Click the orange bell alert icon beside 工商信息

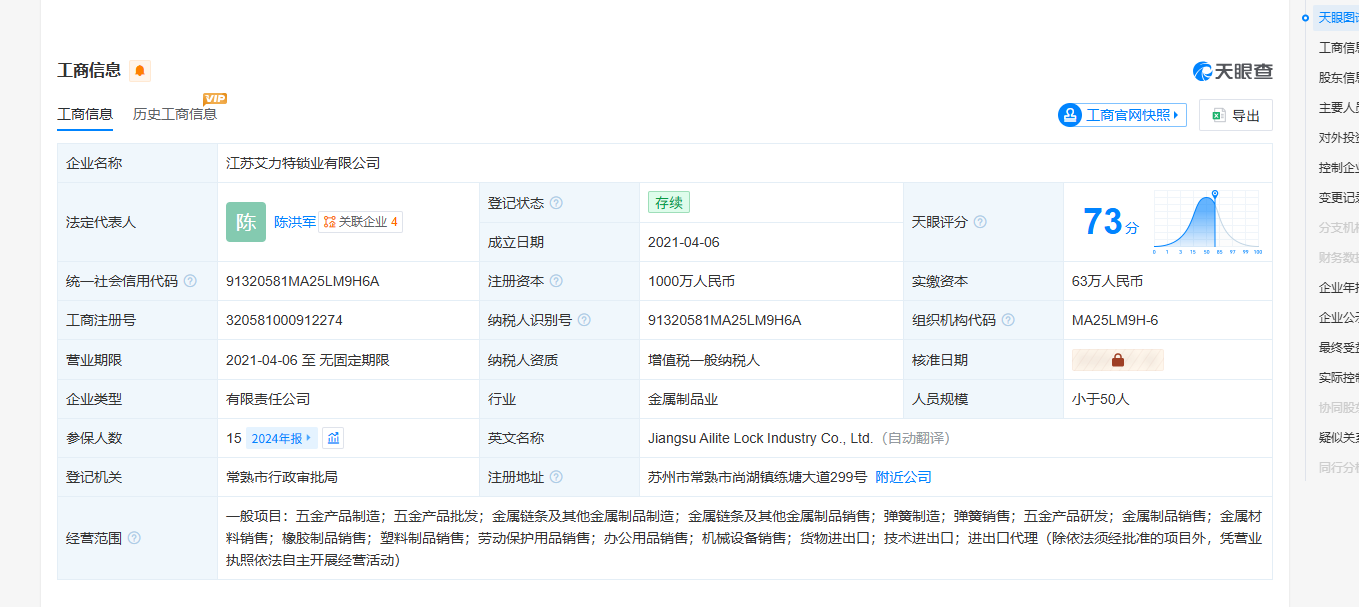pos(140,71)
